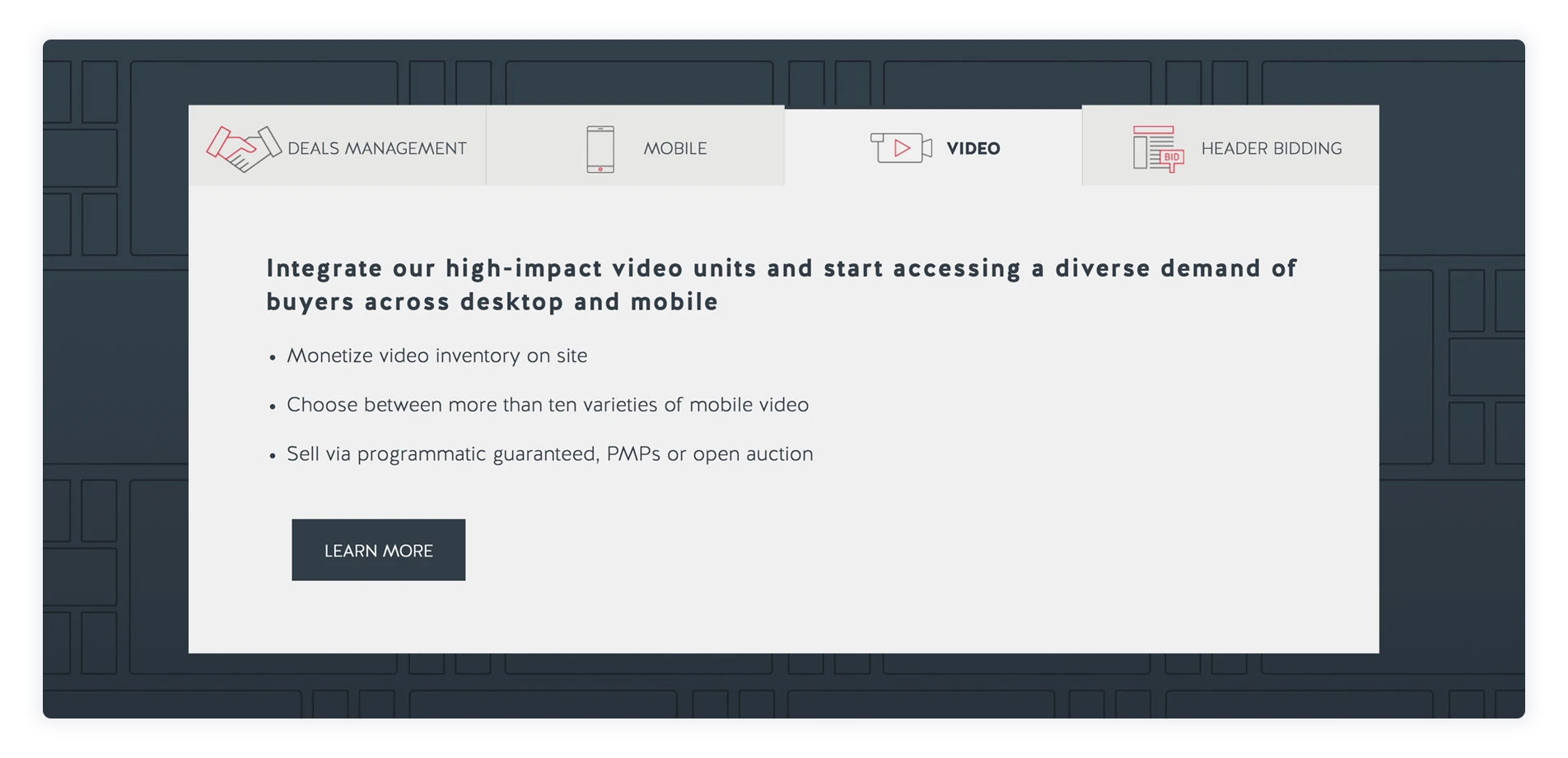
Task: Click the handshake icon for Deals Management
Action: tap(243, 148)
